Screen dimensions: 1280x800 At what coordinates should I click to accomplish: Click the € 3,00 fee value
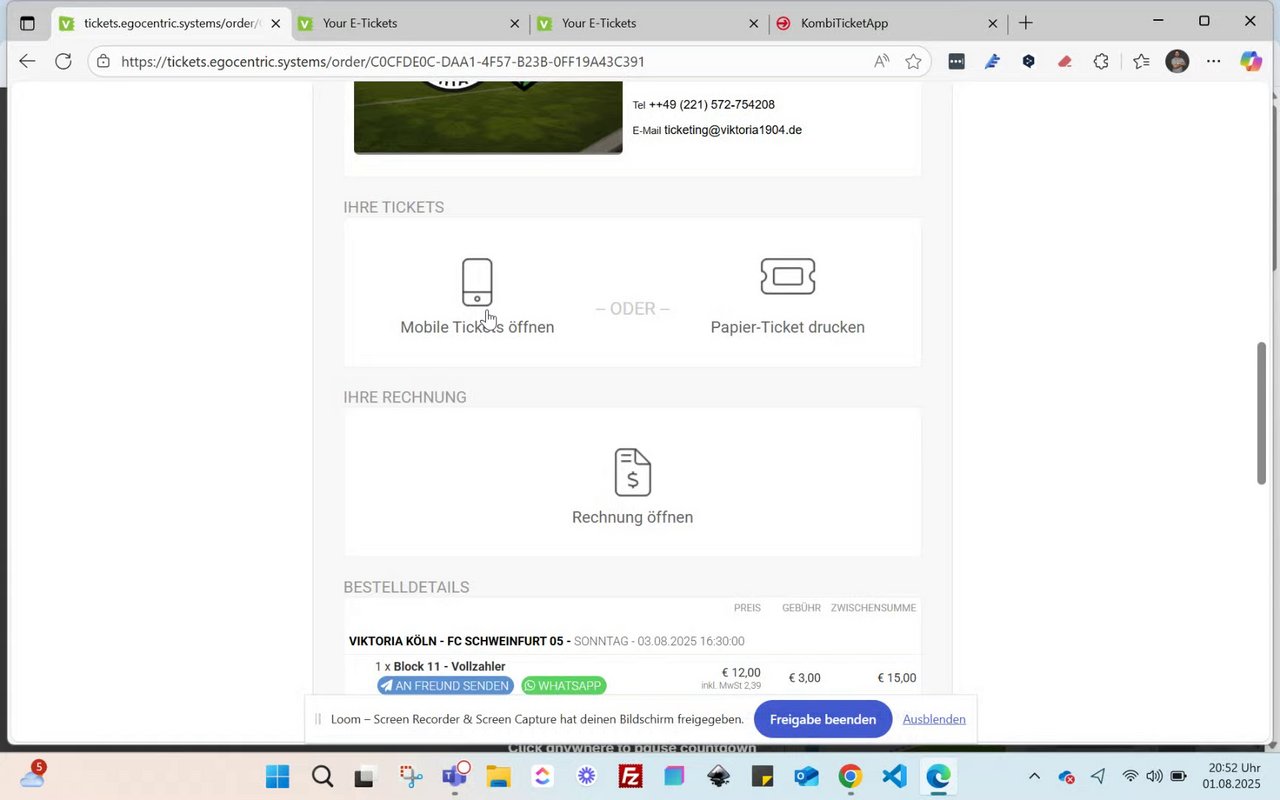click(x=804, y=678)
